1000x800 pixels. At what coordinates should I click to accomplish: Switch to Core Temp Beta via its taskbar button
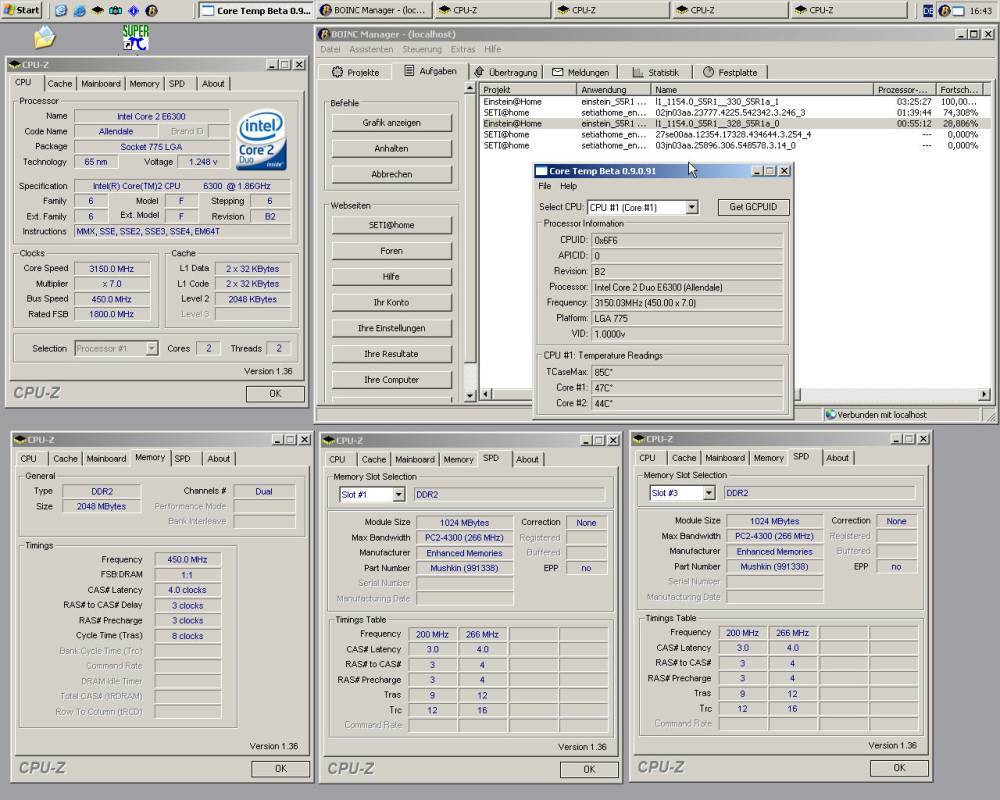(256, 10)
